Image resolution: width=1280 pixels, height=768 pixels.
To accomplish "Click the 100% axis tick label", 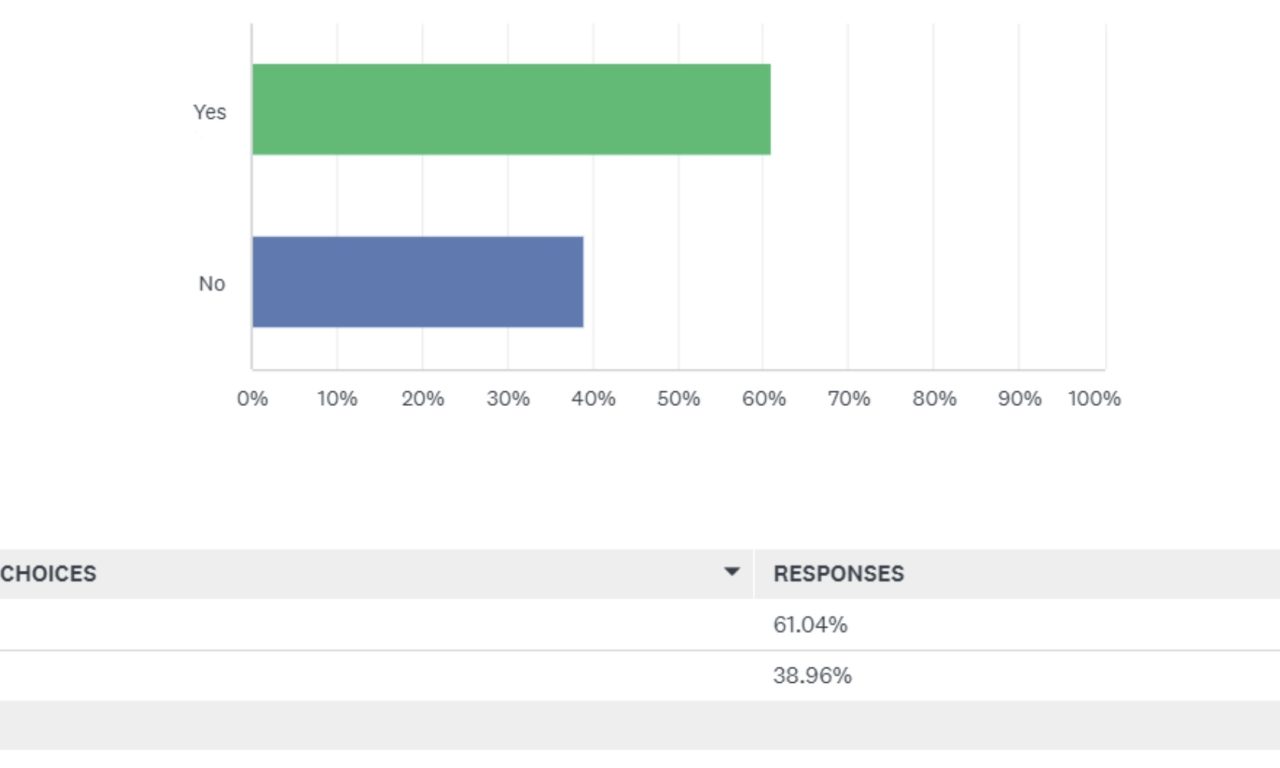I will 1094,399.
